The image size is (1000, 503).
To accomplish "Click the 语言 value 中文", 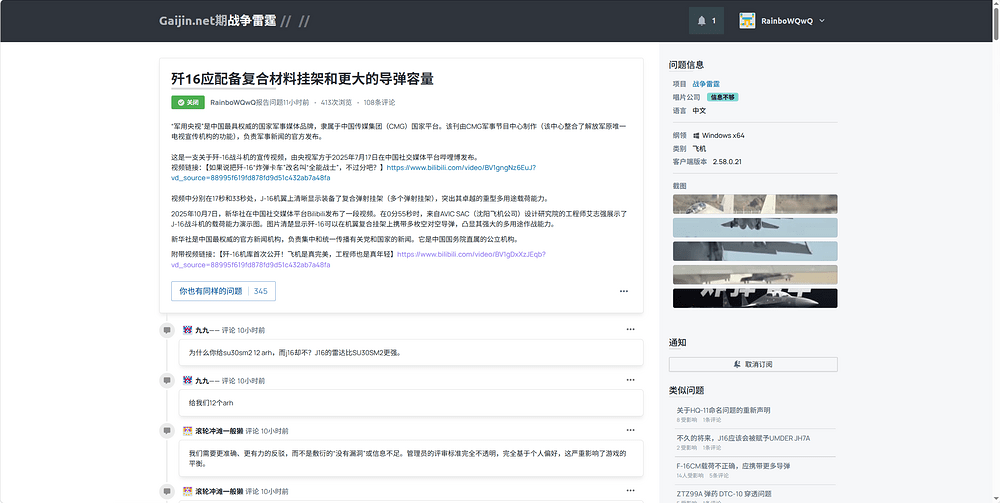I will [x=699, y=111].
